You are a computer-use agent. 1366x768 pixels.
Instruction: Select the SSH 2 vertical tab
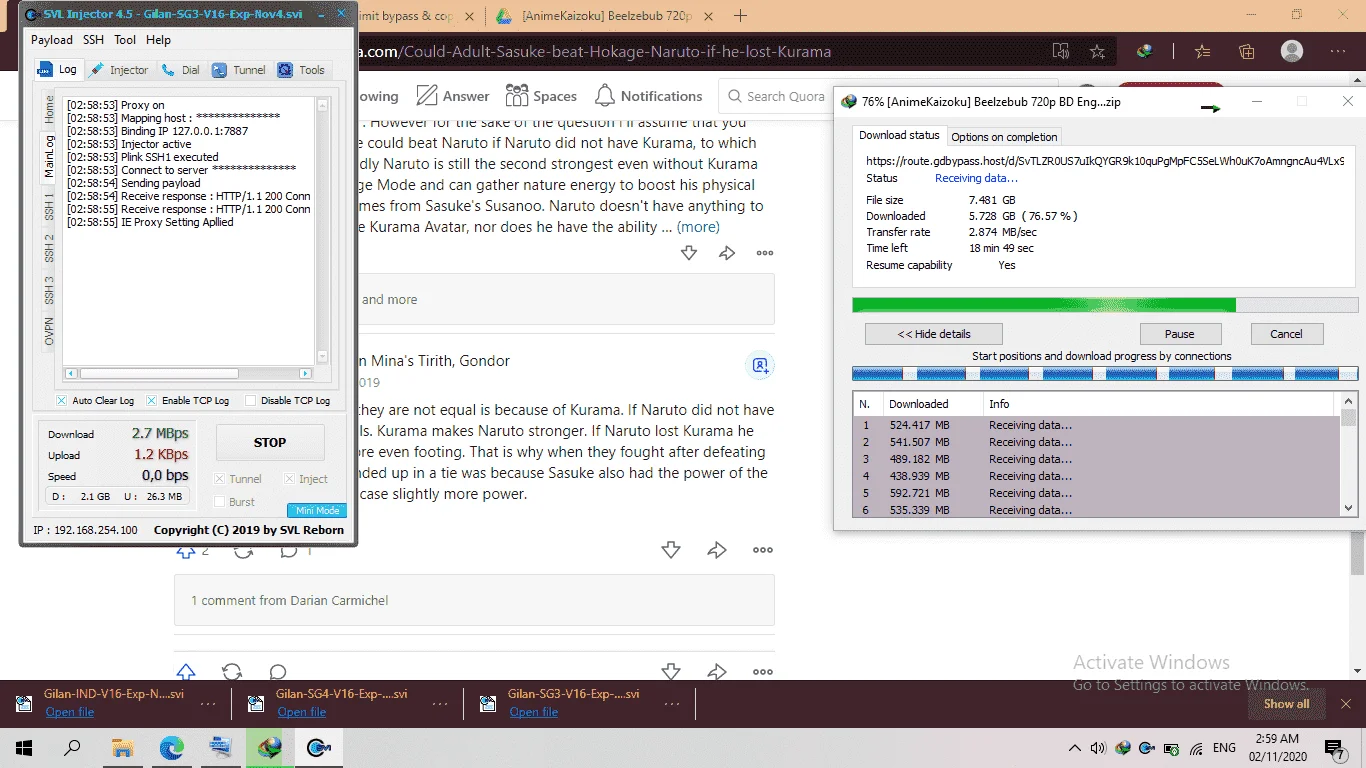click(49, 249)
